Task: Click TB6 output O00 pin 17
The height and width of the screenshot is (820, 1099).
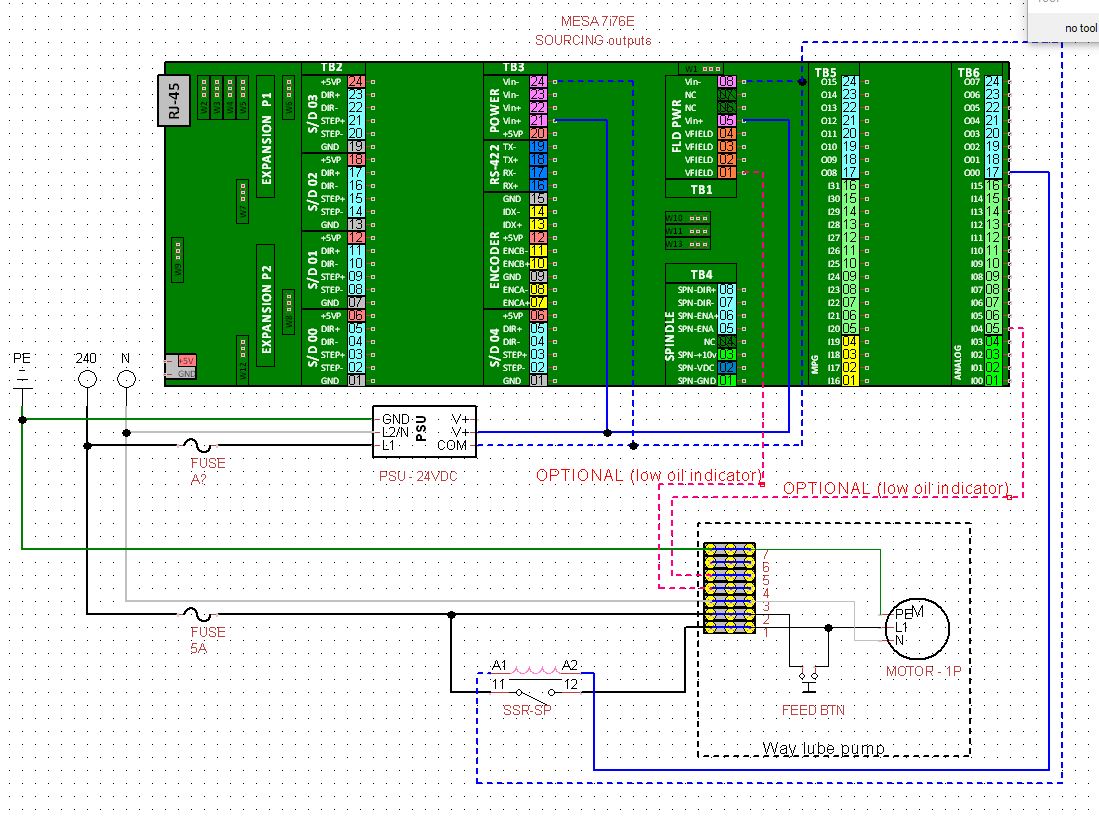Action: [992, 172]
